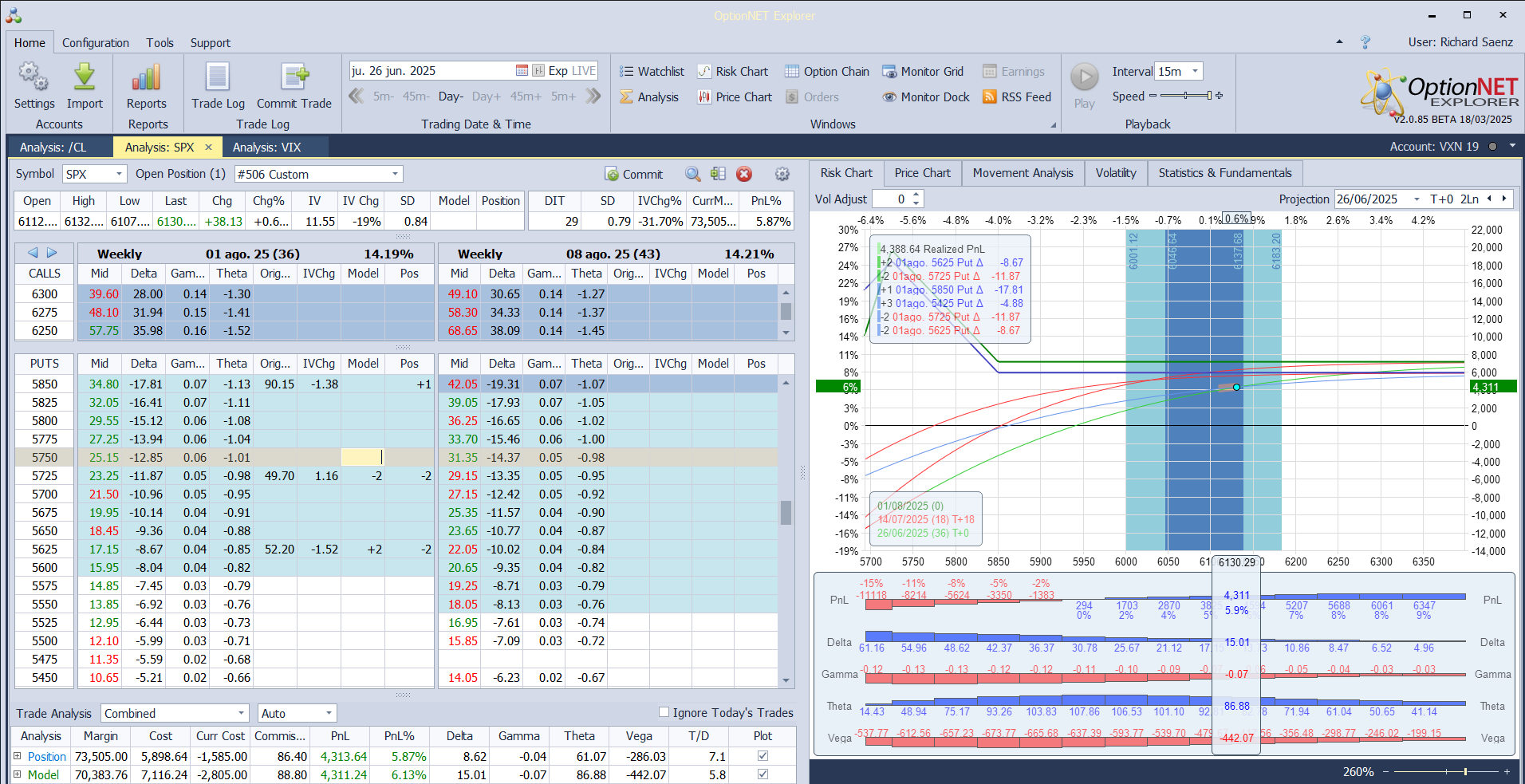Click the red delete position icon
1525x784 pixels.
[744, 174]
